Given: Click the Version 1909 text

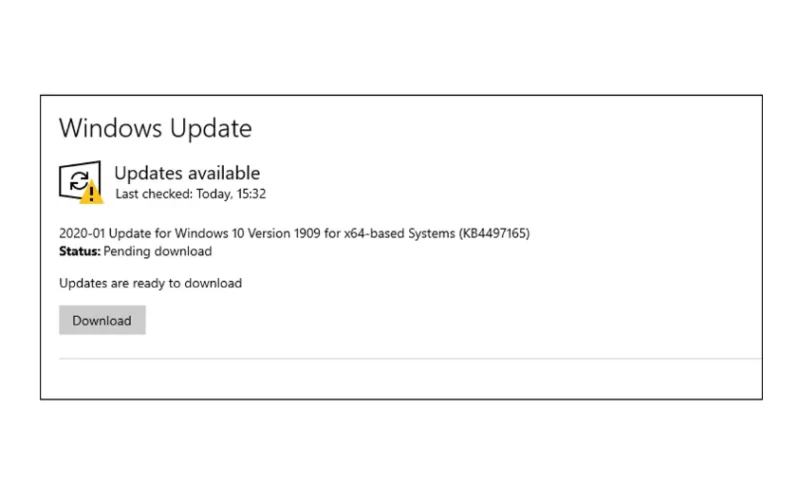Looking at the screenshot, I should coord(284,233).
